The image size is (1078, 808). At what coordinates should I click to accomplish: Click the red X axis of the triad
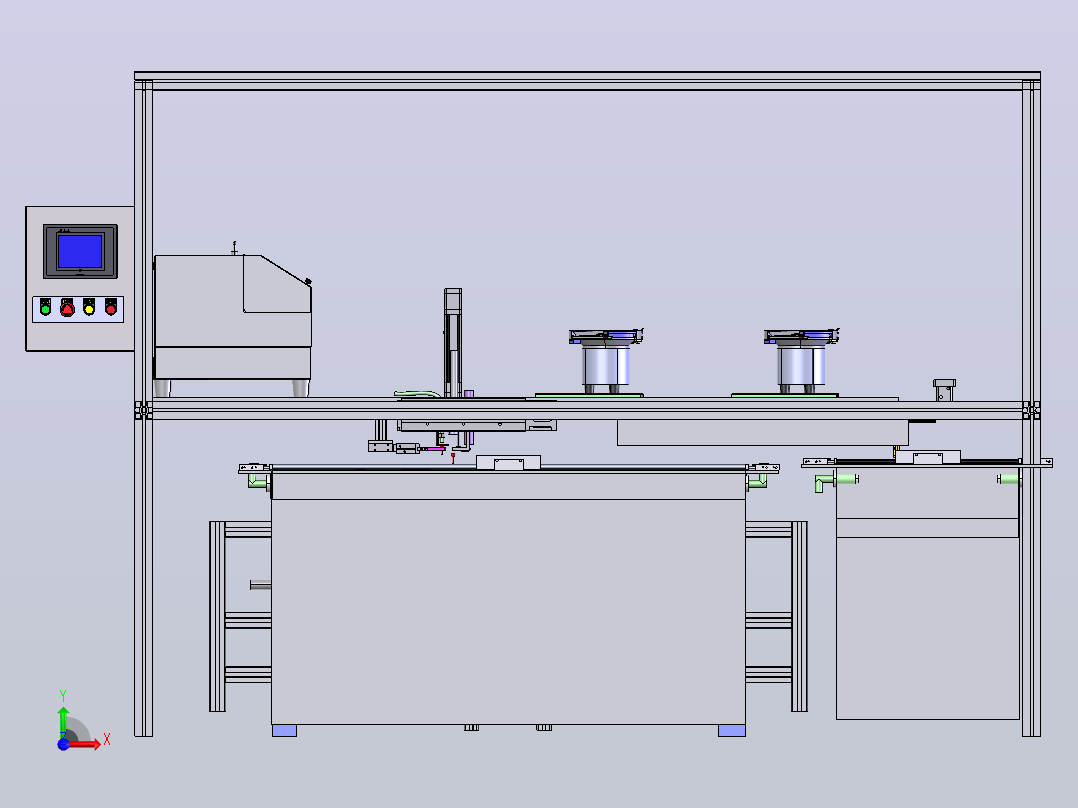click(87, 743)
